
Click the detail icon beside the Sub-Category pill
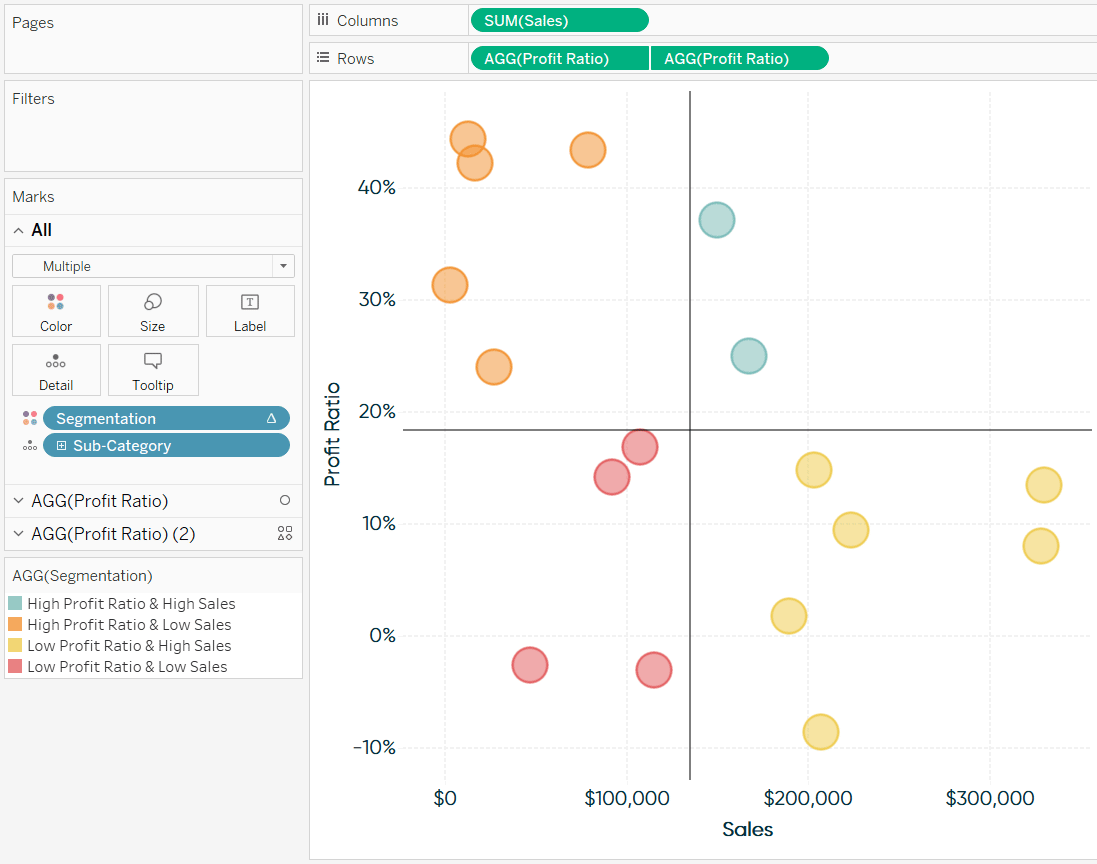(30, 445)
